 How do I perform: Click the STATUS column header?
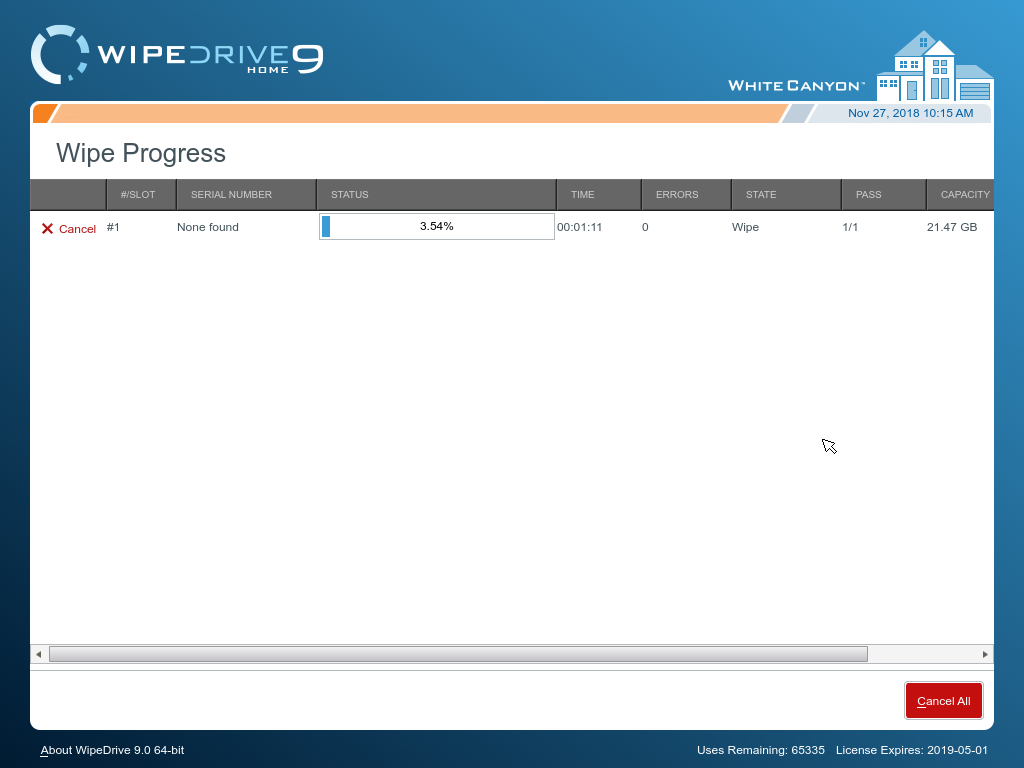click(x=436, y=195)
